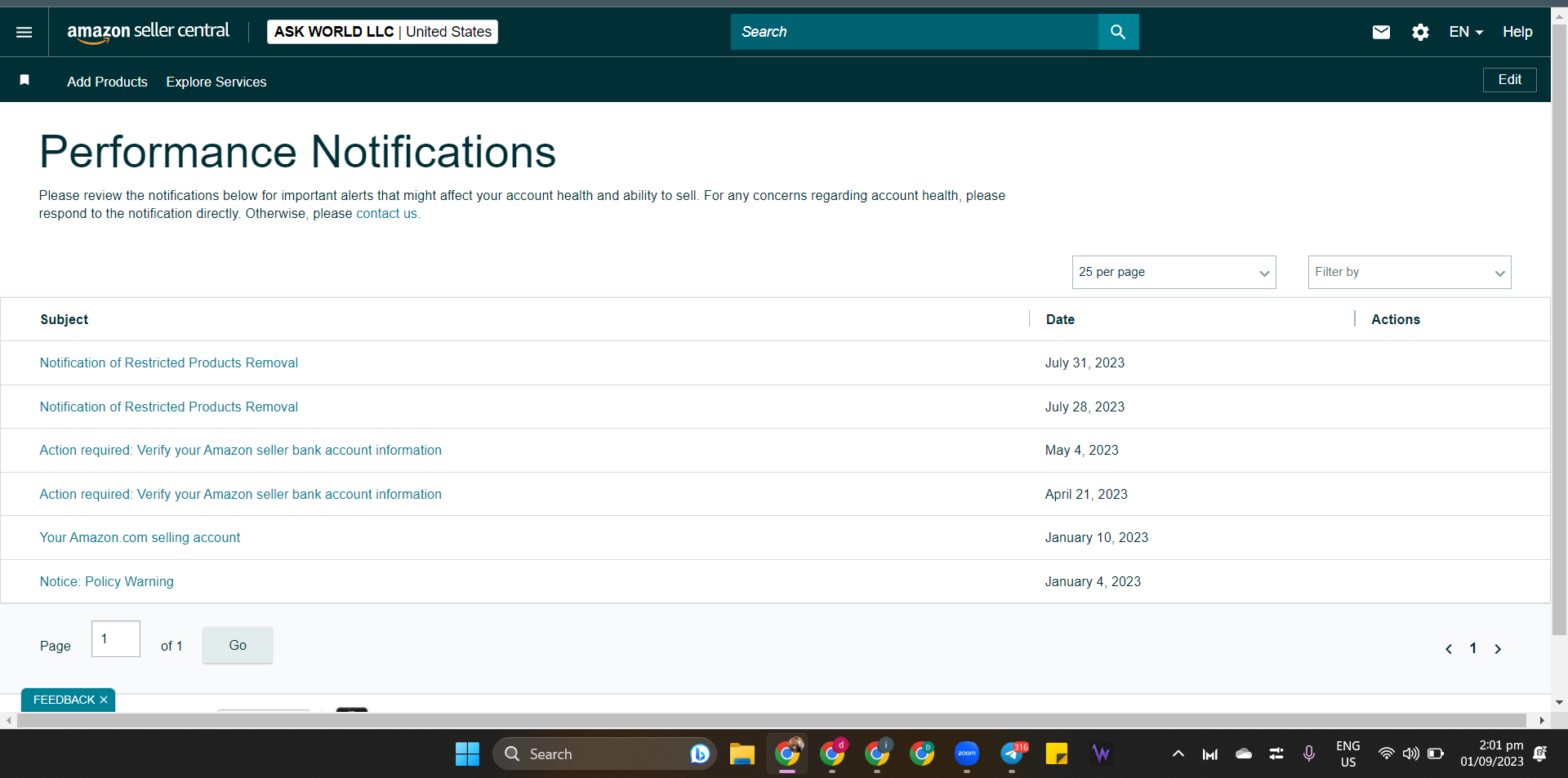Open the Filter by dropdown
Screen dimensions: 1568x778
tap(1410, 272)
